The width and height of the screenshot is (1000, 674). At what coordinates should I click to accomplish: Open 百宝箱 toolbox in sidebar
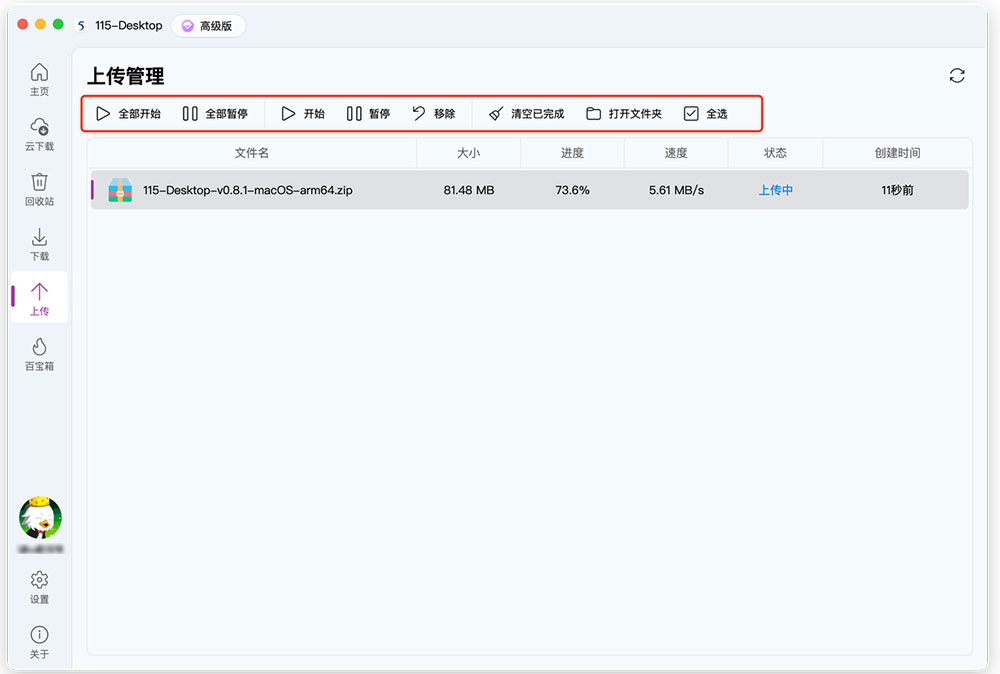tap(39, 355)
